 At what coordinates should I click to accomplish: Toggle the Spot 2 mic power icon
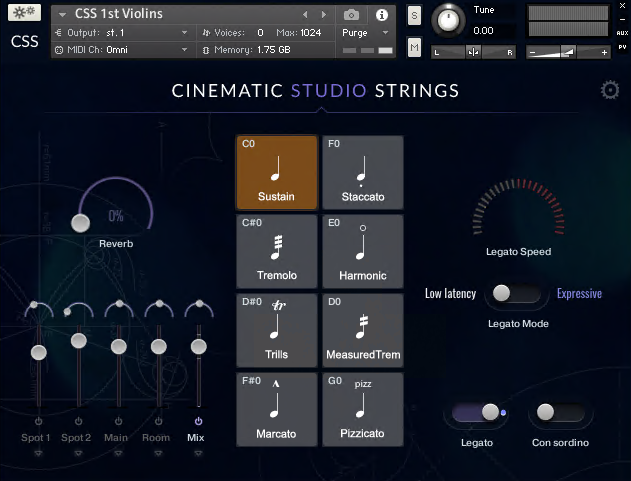click(x=78, y=421)
